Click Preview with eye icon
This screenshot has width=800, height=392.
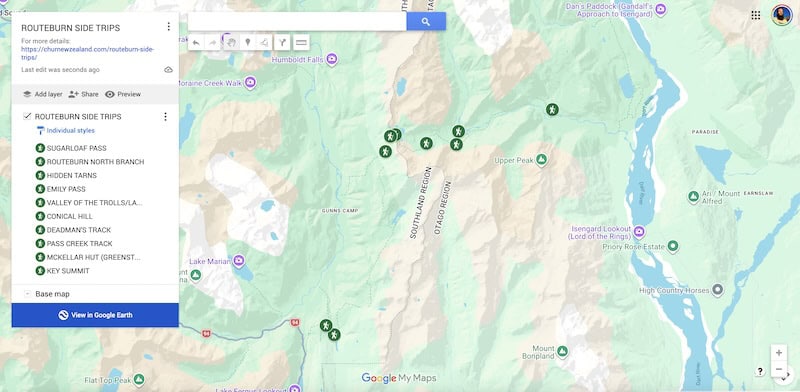click(x=123, y=94)
